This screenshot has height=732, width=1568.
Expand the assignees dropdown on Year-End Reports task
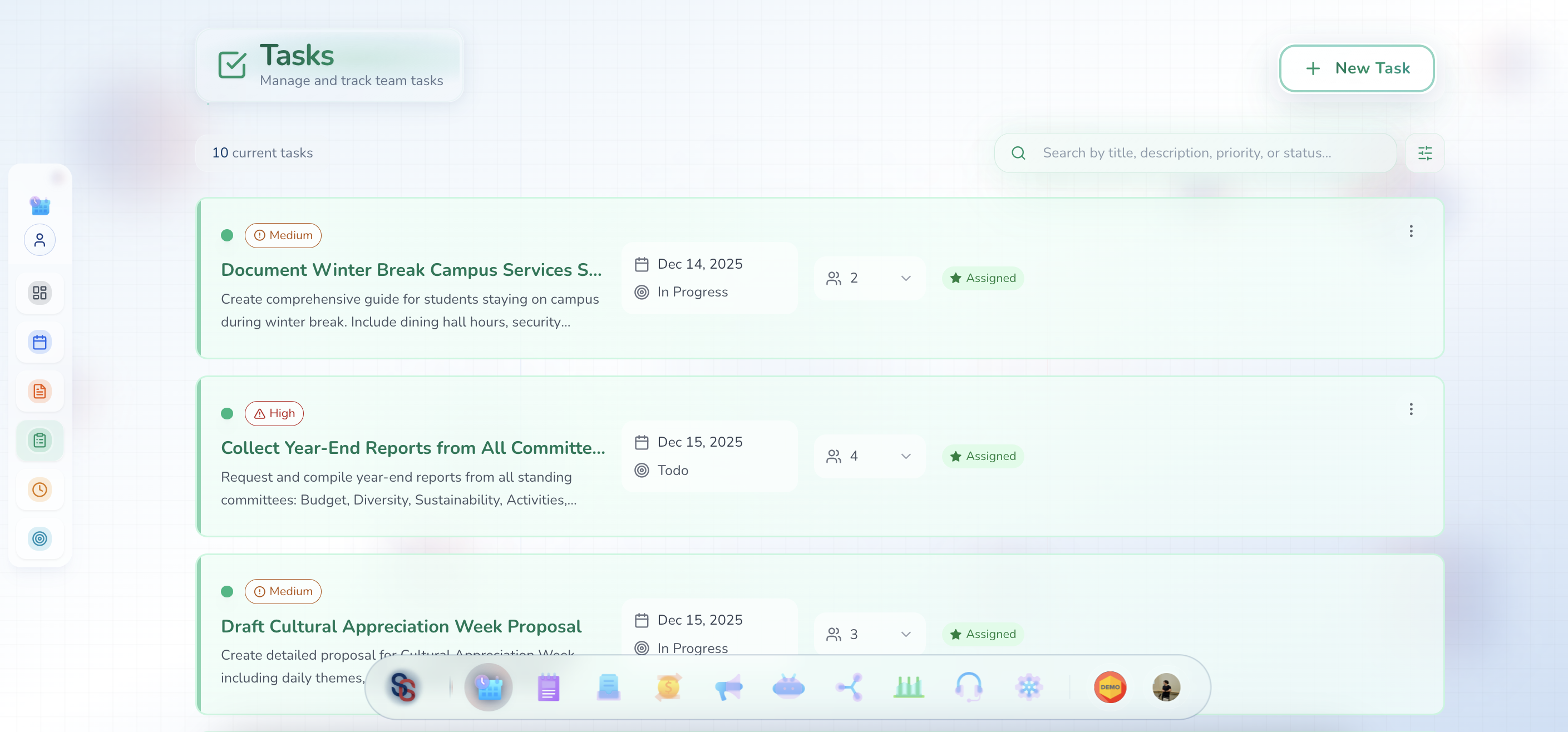905,456
